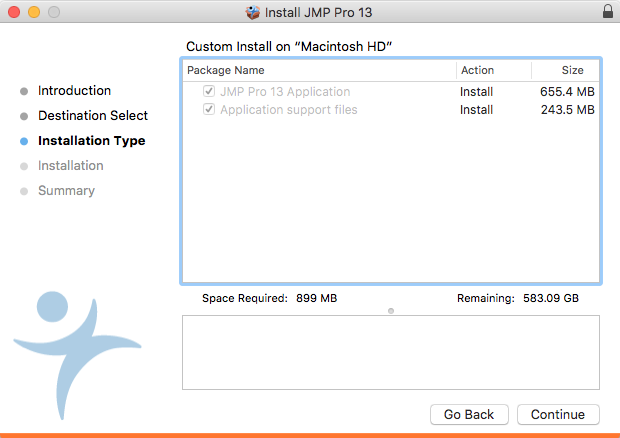Click the Go Back button
The height and width of the screenshot is (438, 620).
[469, 414]
